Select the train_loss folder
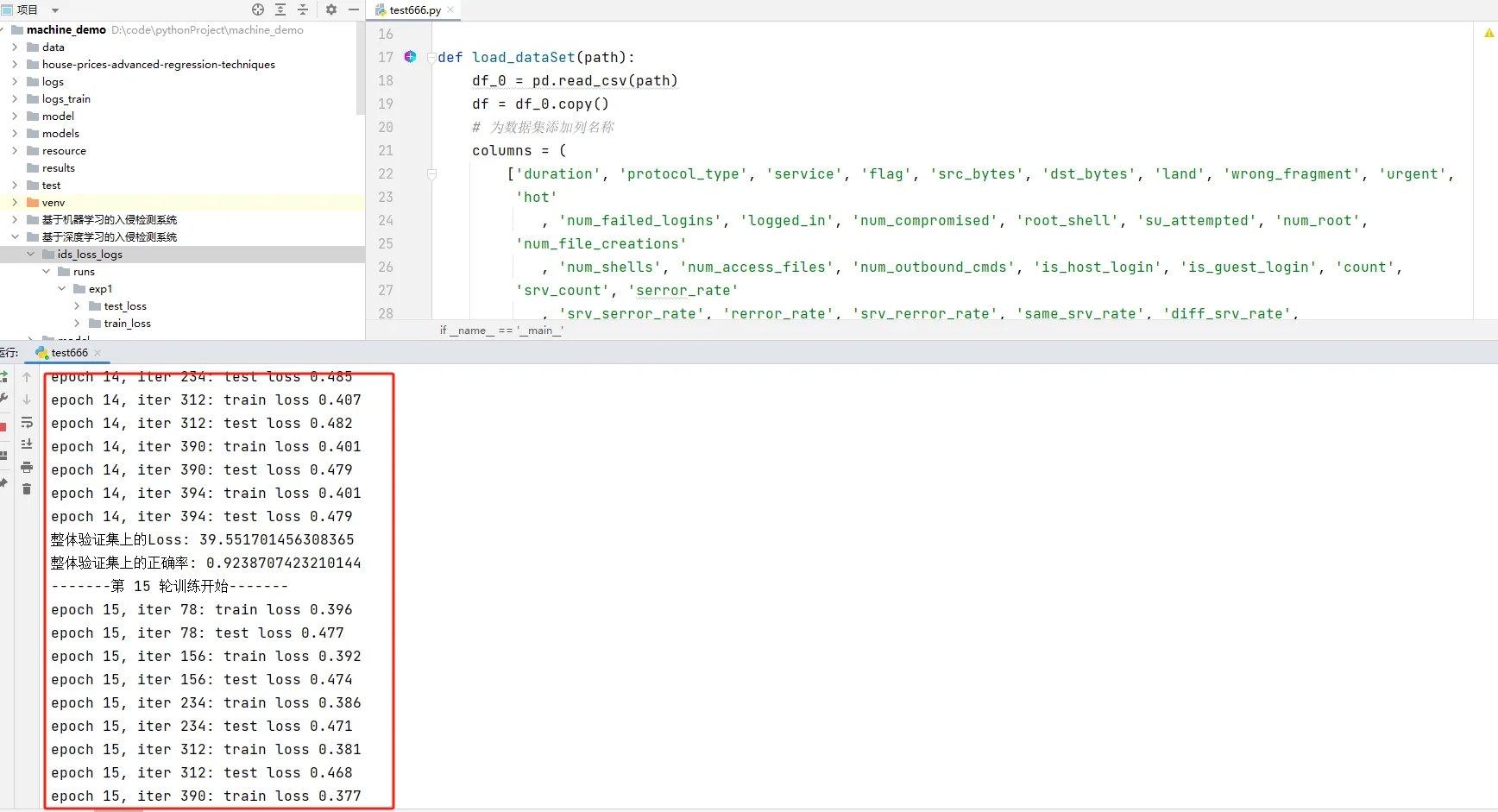This screenshot has width=1498, height=812. [128, 324]
